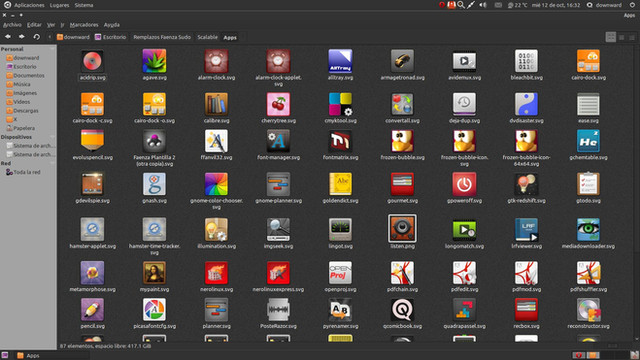The image size is (640, 360).
Task: Go back with the left arrow button
Action: coord(8,37)
